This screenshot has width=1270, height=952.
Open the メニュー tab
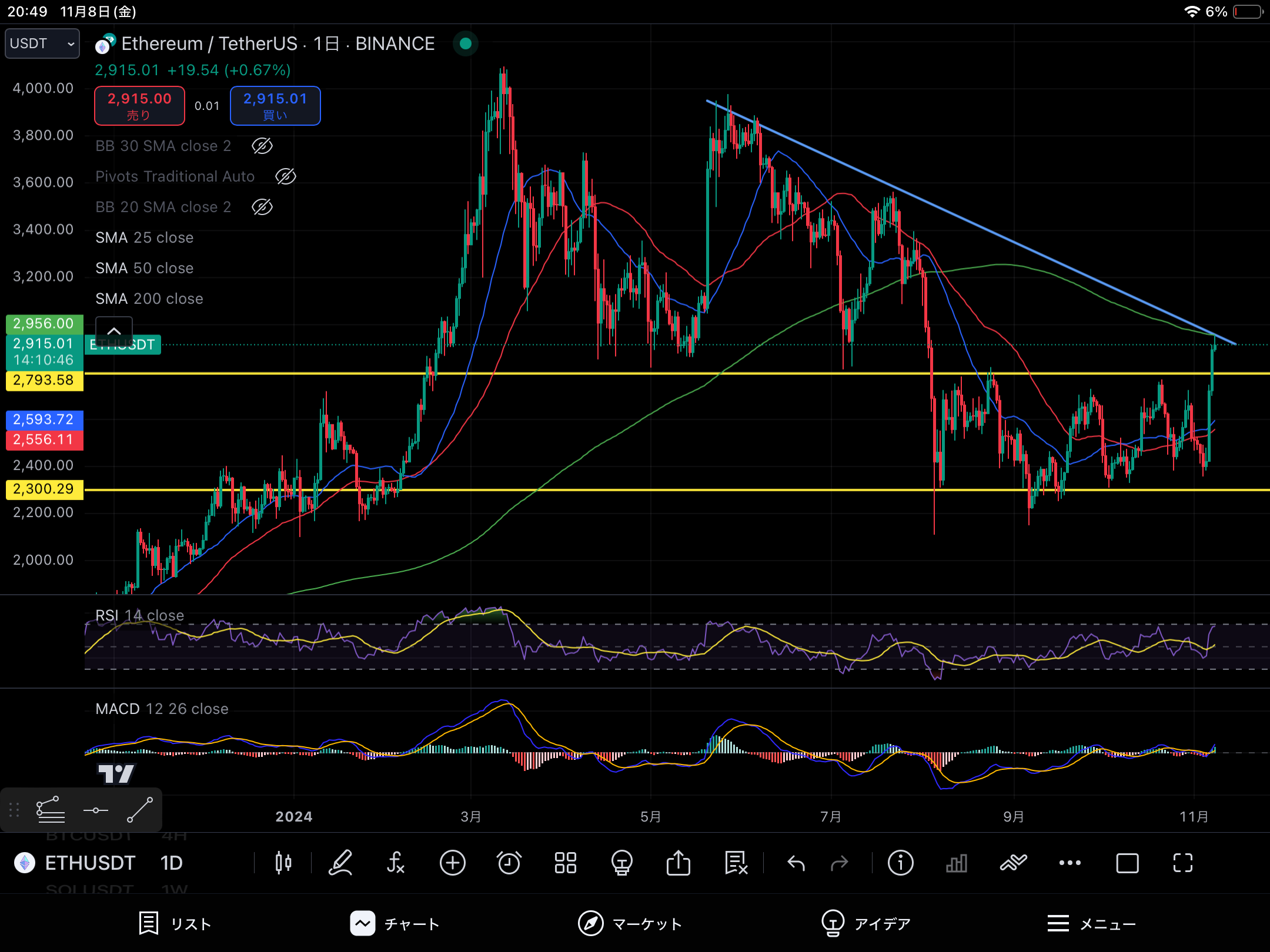[1092, 923]
